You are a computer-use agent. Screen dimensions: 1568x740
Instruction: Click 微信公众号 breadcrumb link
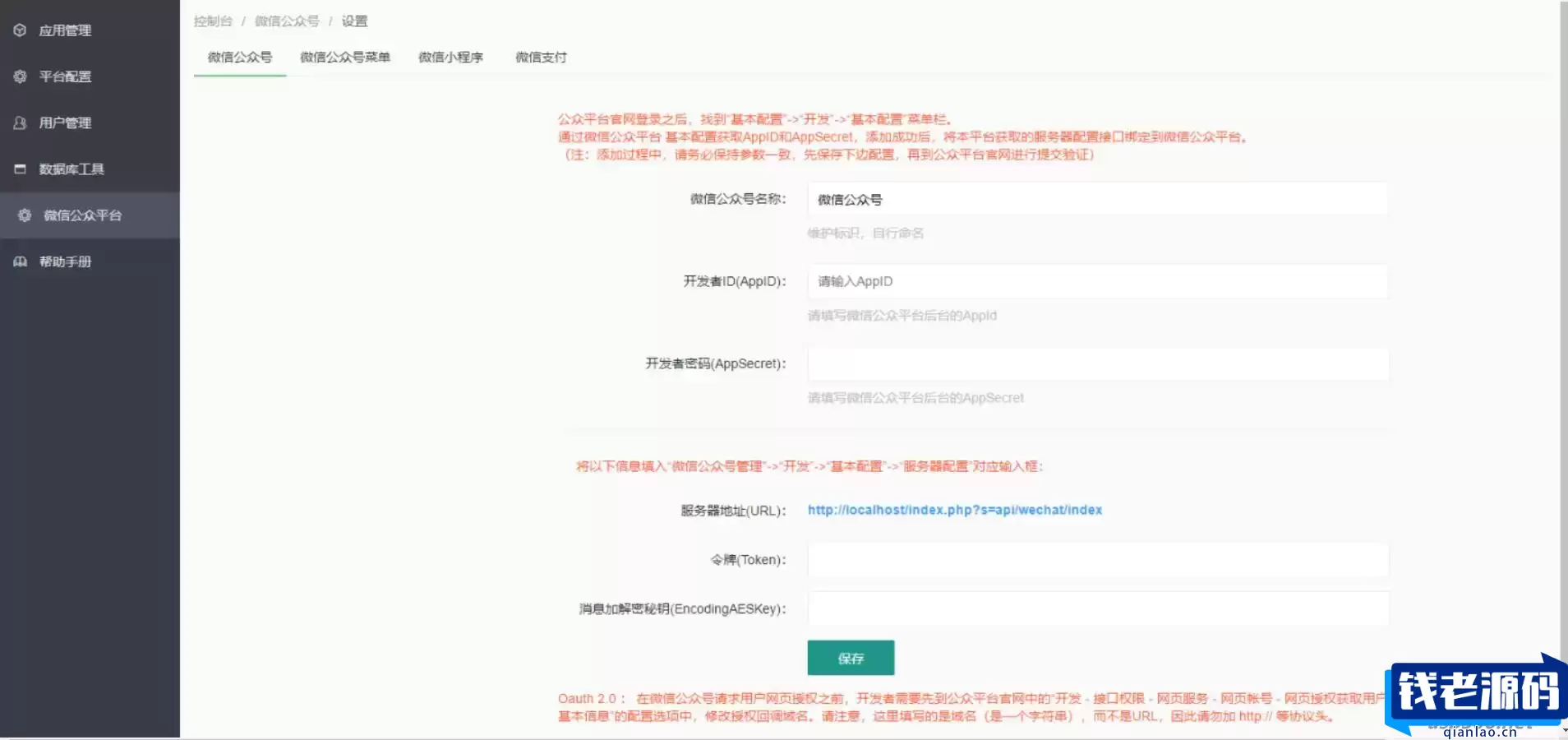tap(287, 21)
